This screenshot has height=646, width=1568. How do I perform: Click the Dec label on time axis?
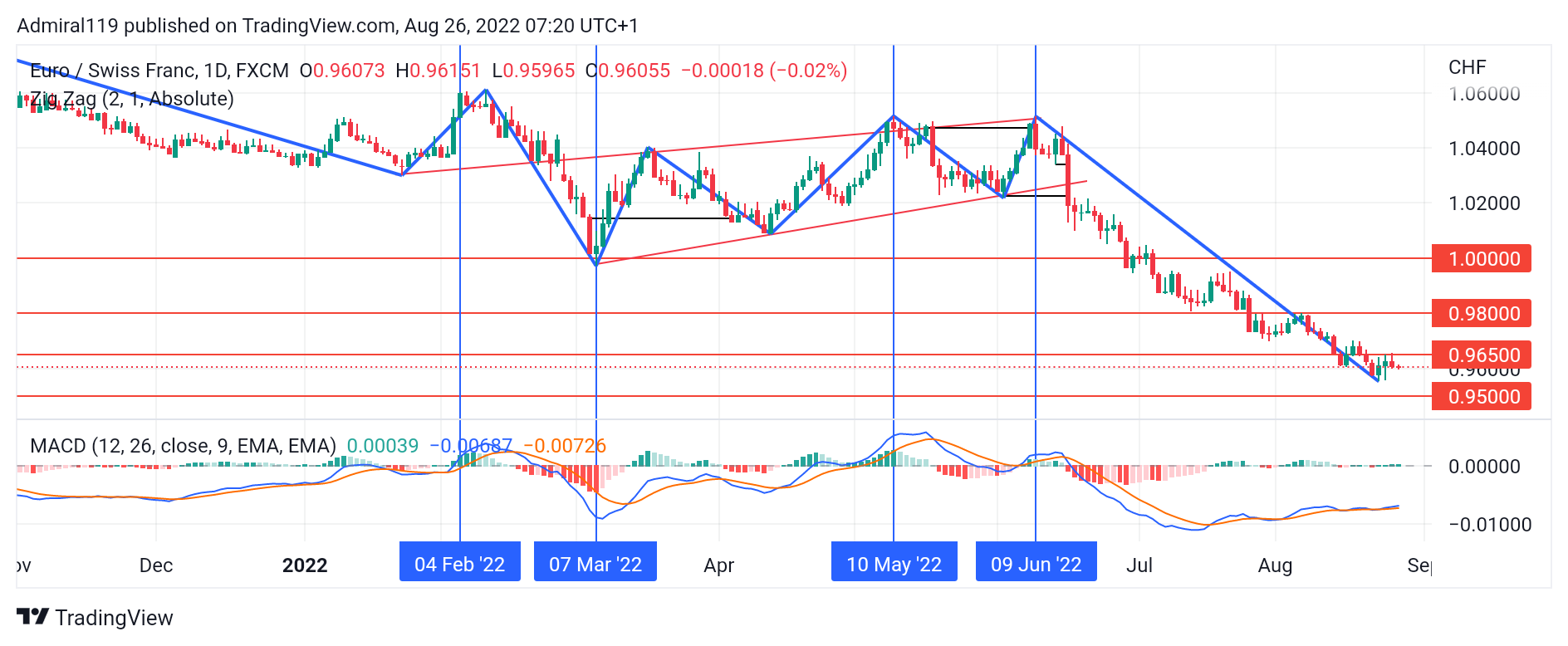[x=156, y=565]
